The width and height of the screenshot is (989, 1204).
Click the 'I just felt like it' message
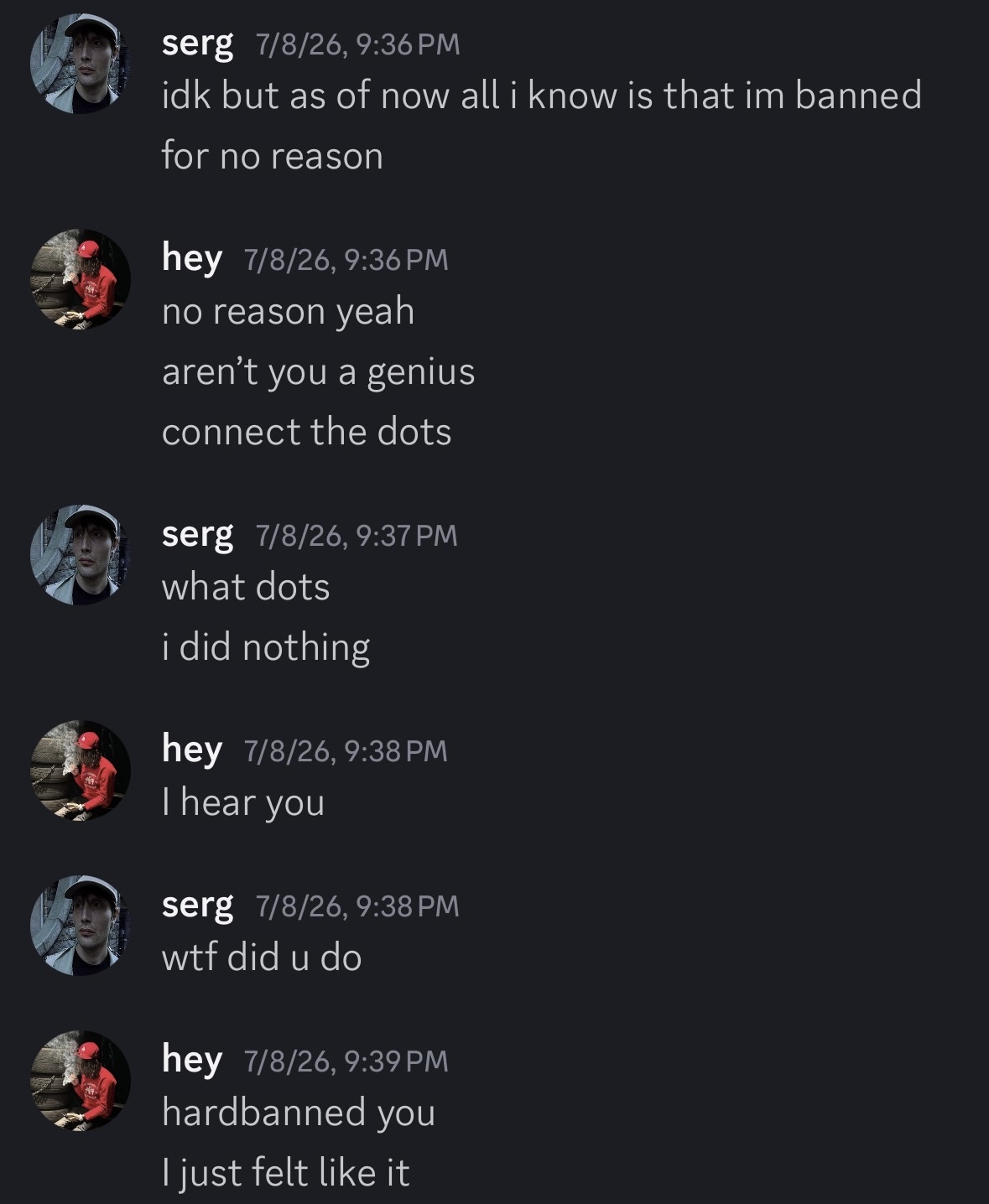click(286, 1172)
